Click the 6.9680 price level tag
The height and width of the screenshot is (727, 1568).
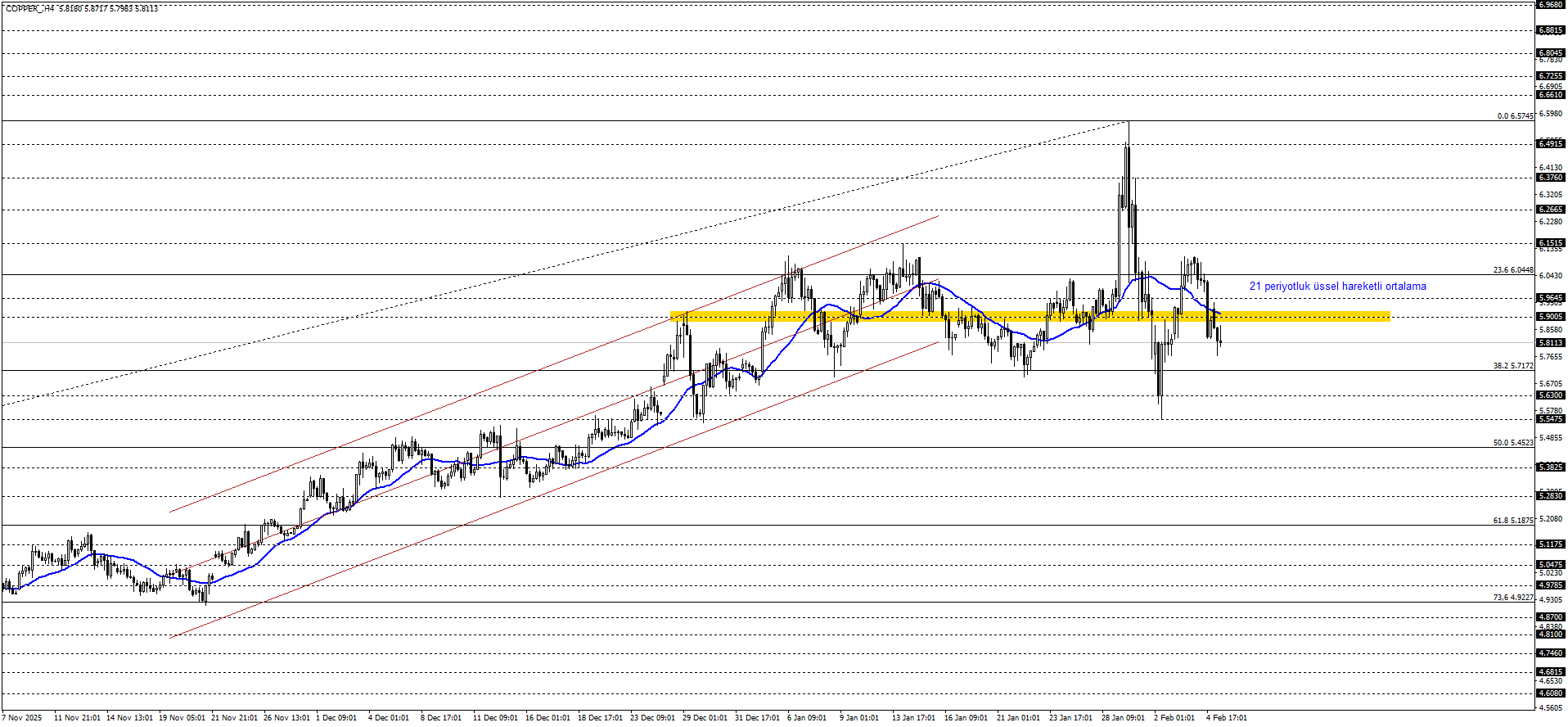[x=1551, y=5]
